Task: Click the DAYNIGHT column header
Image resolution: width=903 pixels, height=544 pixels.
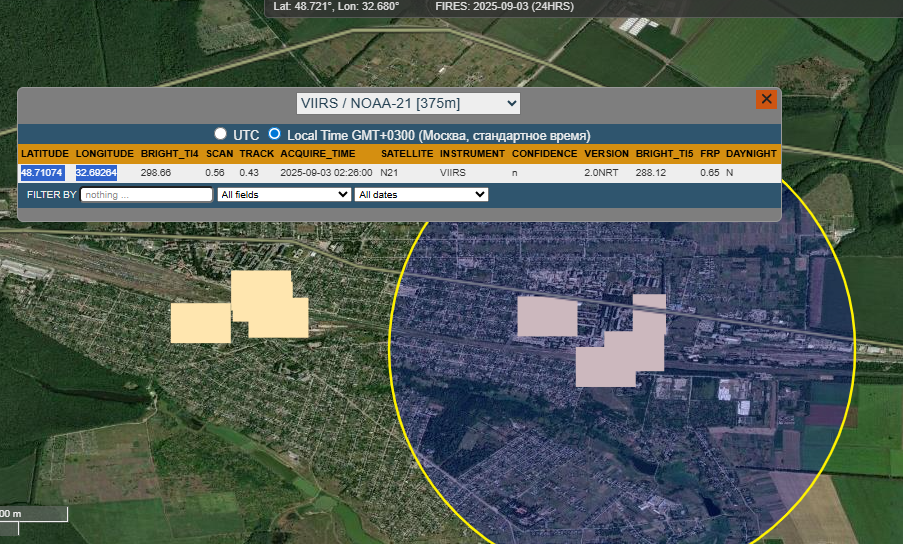Action: [x=751, y=154]
